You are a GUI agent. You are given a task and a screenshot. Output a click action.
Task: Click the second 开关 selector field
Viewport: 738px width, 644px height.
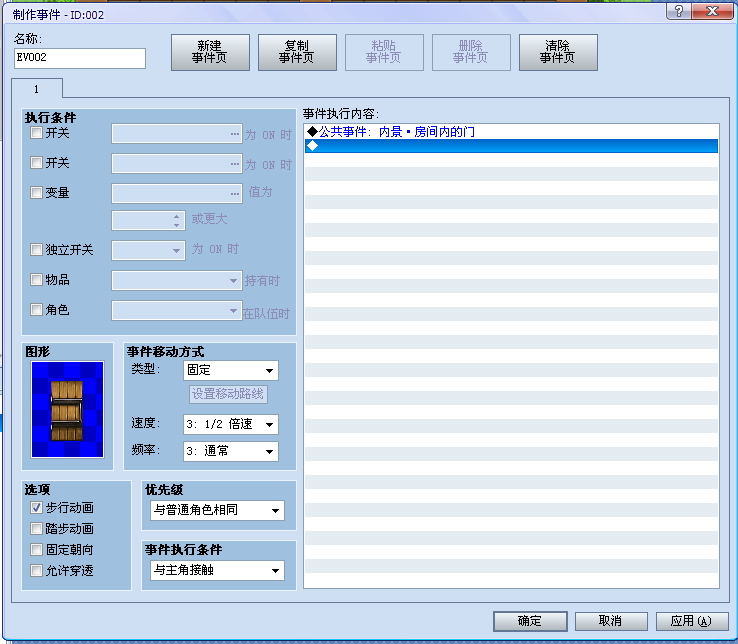click(176, 164)
